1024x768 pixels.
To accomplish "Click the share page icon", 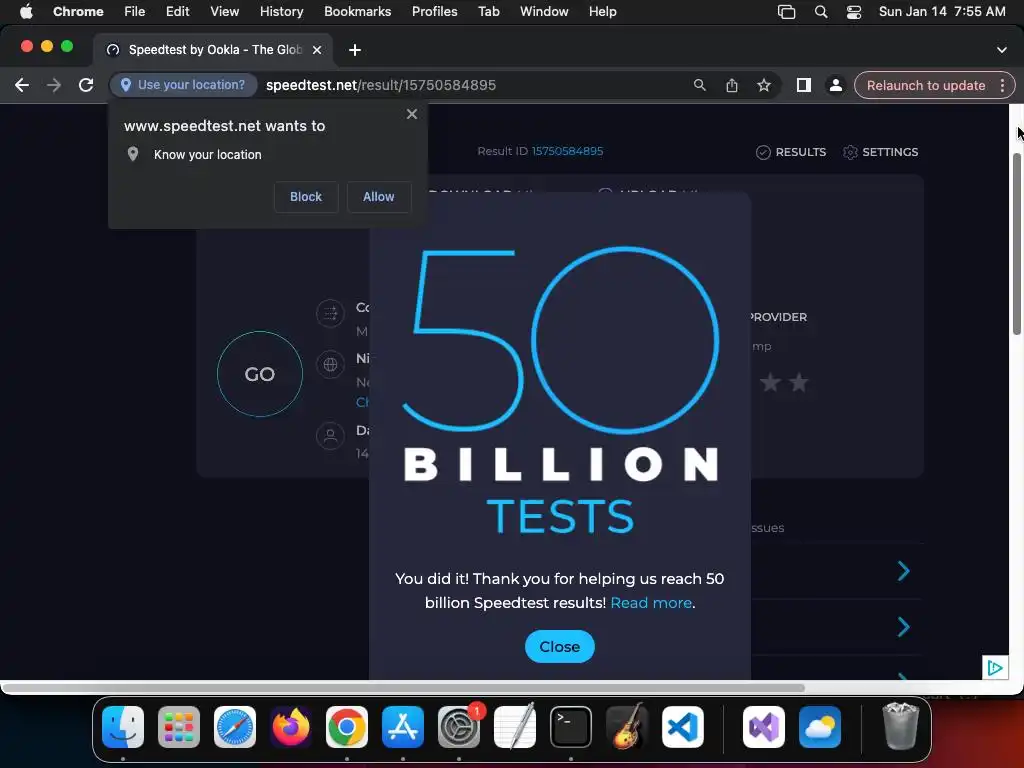I will [731, 85].
